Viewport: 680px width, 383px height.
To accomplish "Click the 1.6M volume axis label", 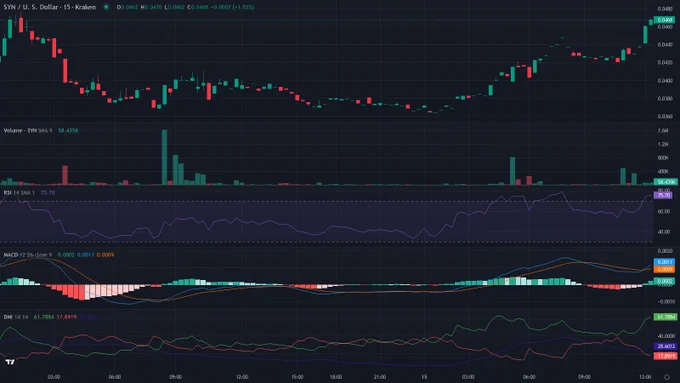I will pyautogui.click(x=663, y=131).
